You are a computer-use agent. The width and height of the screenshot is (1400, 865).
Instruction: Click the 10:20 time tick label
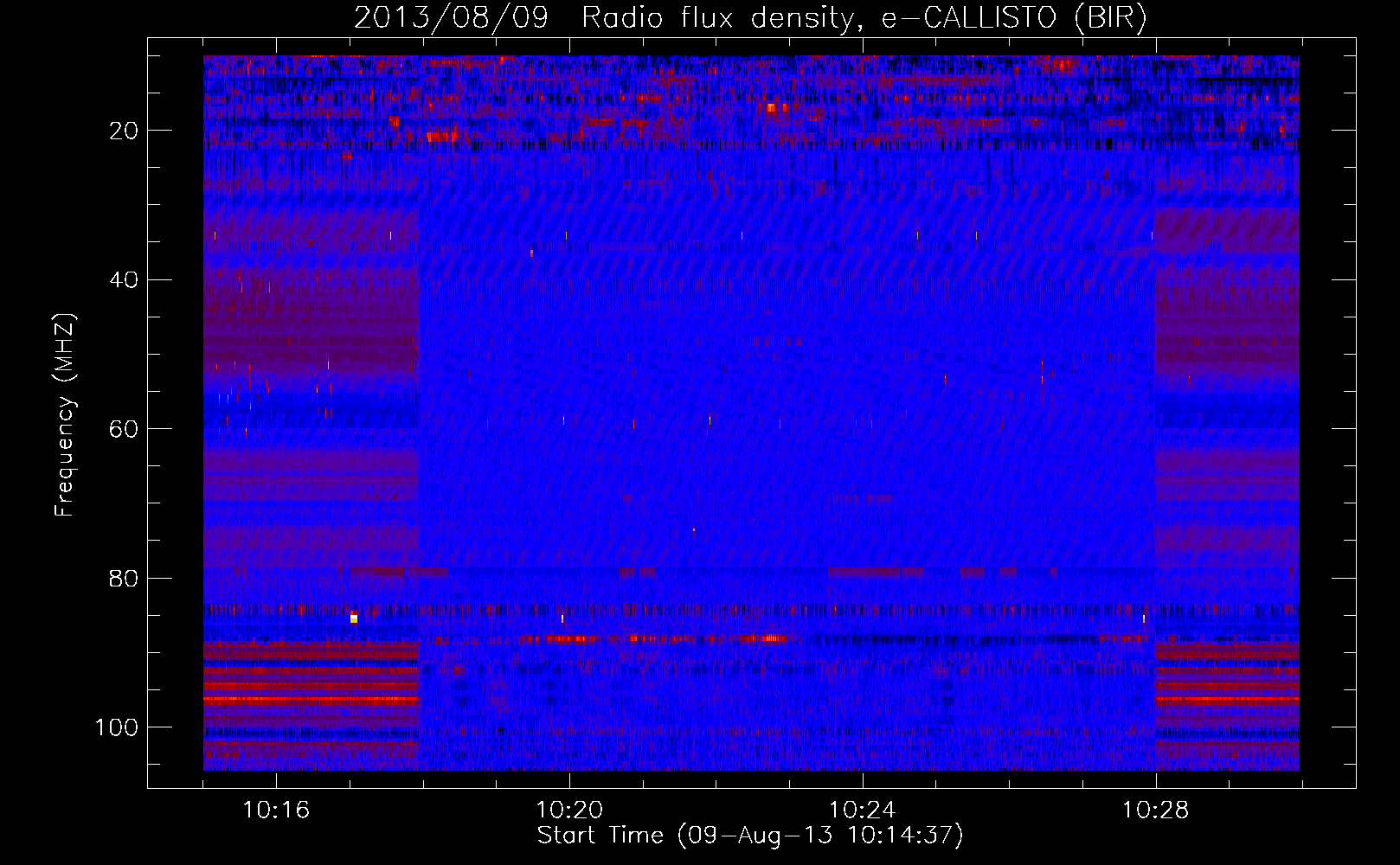569,811
